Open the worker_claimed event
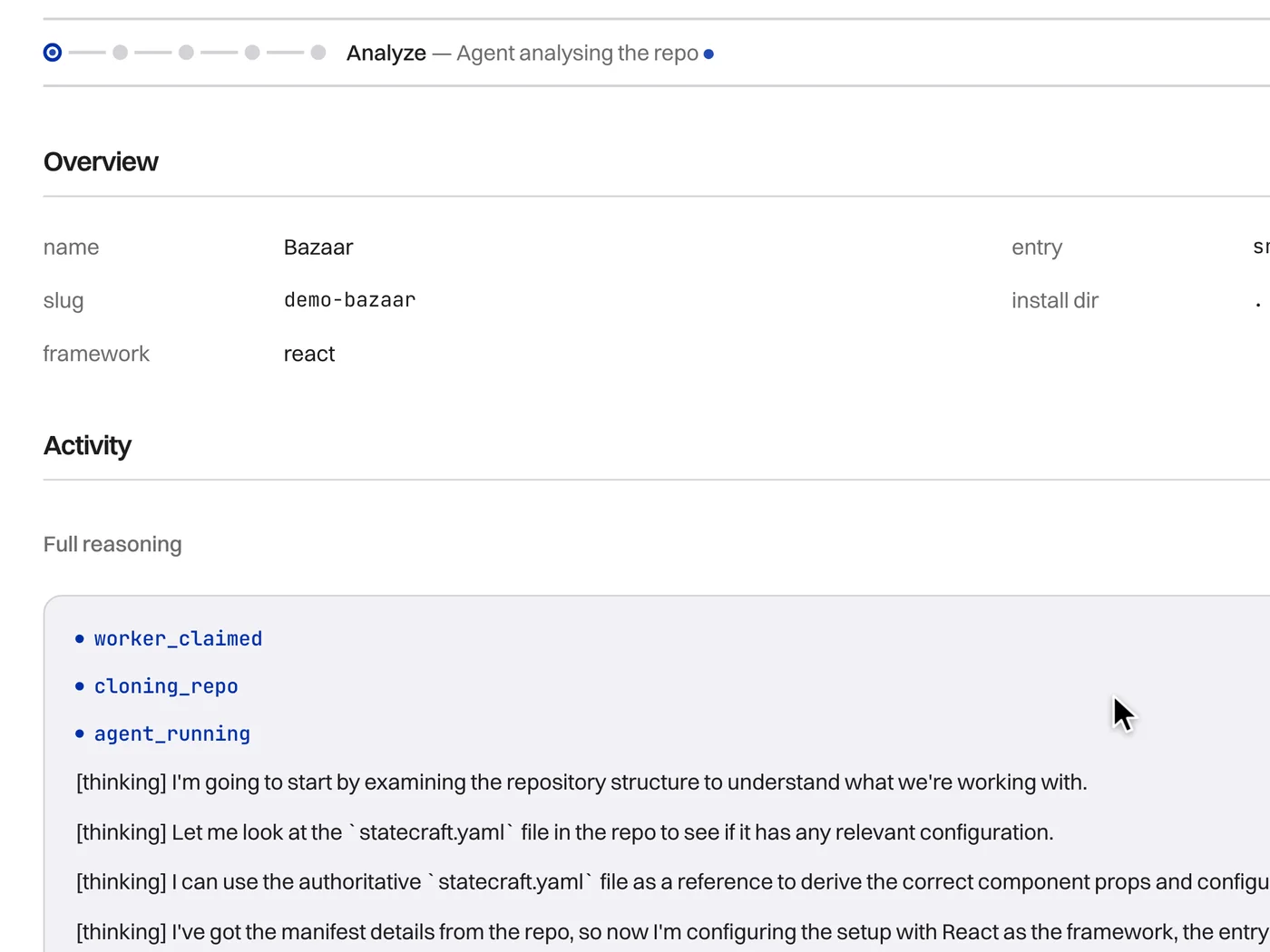This screenshot has height=952, width=1270. pos(178,639)
